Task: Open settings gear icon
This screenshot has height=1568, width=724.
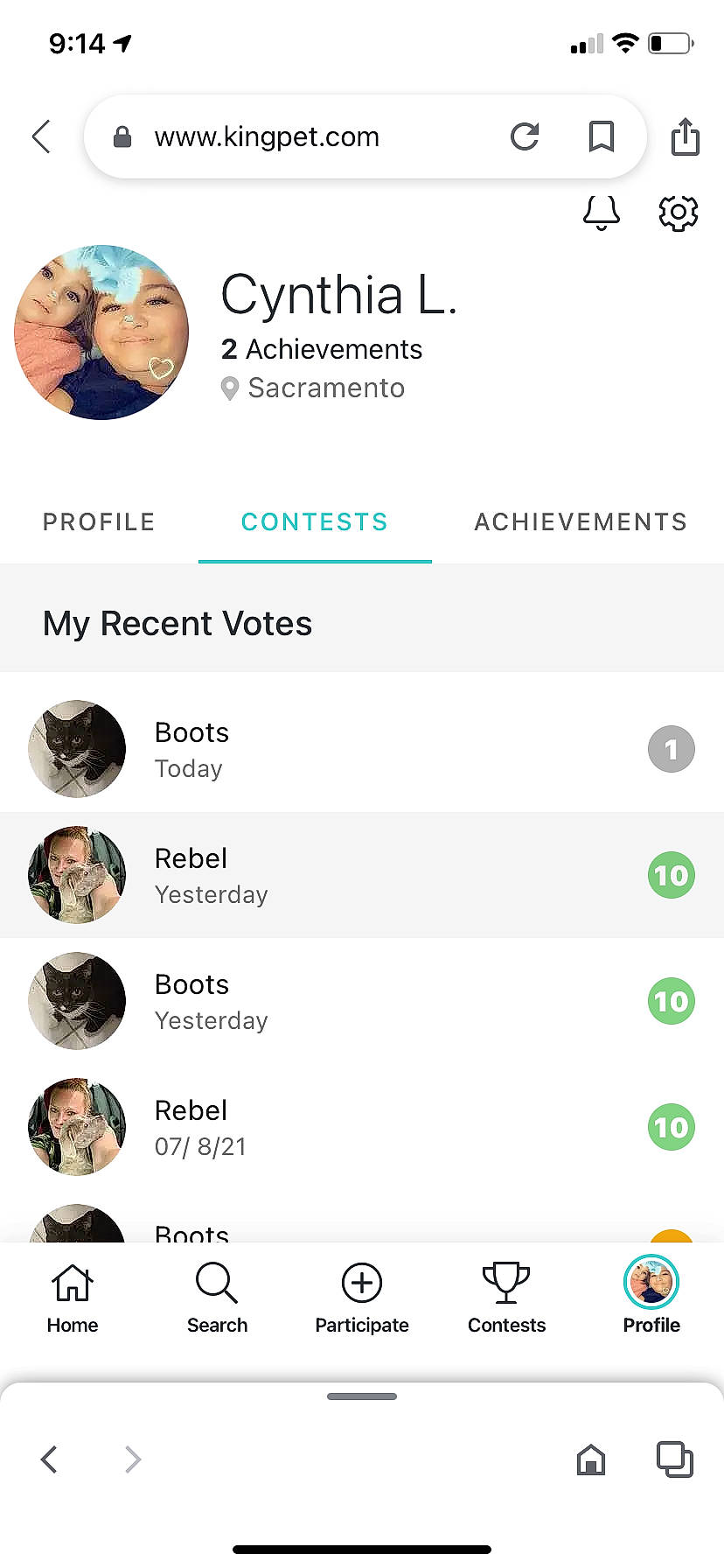Action: click(678, 213)
